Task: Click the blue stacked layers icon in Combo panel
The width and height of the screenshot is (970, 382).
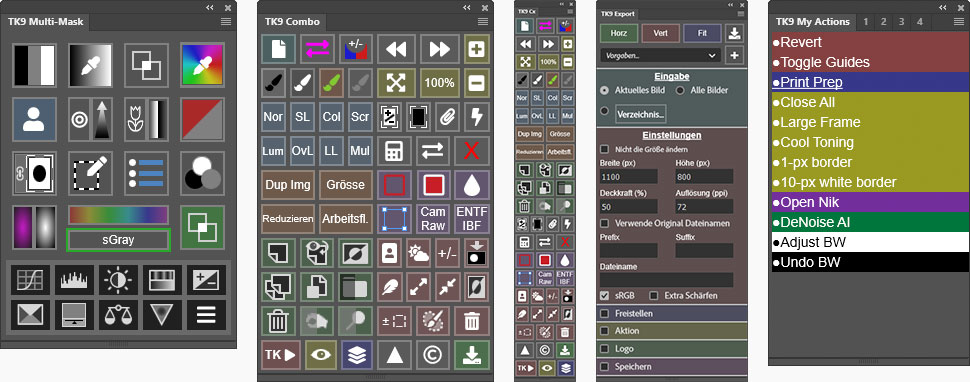Action: point(357,355)
